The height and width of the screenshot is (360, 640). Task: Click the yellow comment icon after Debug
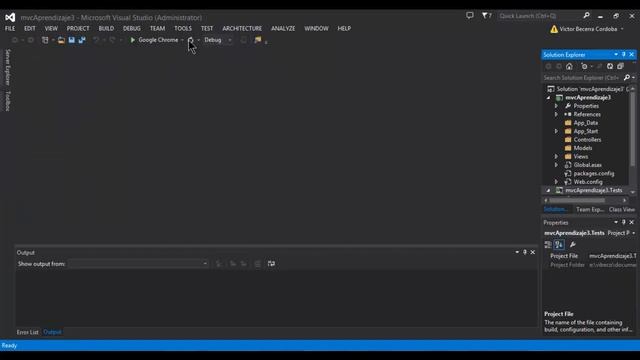coord(258,40)
